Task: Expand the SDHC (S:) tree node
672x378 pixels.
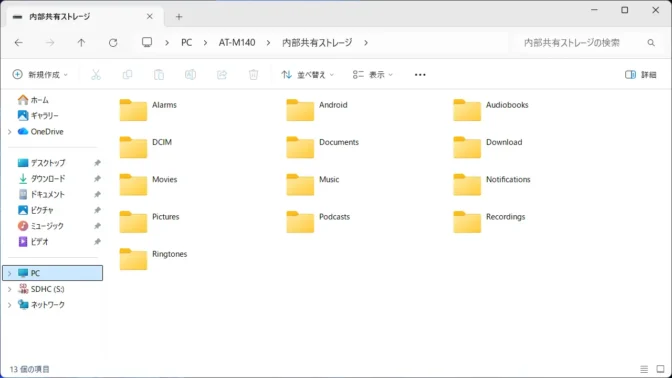Action: click(x=9, y=289)
